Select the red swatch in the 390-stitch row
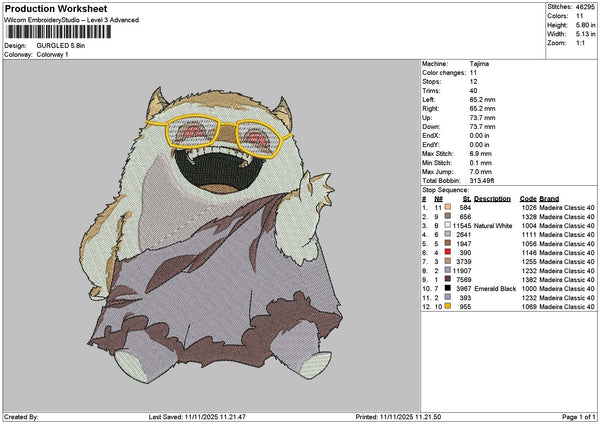Viewport: 600px width, 424px height. 448,252
